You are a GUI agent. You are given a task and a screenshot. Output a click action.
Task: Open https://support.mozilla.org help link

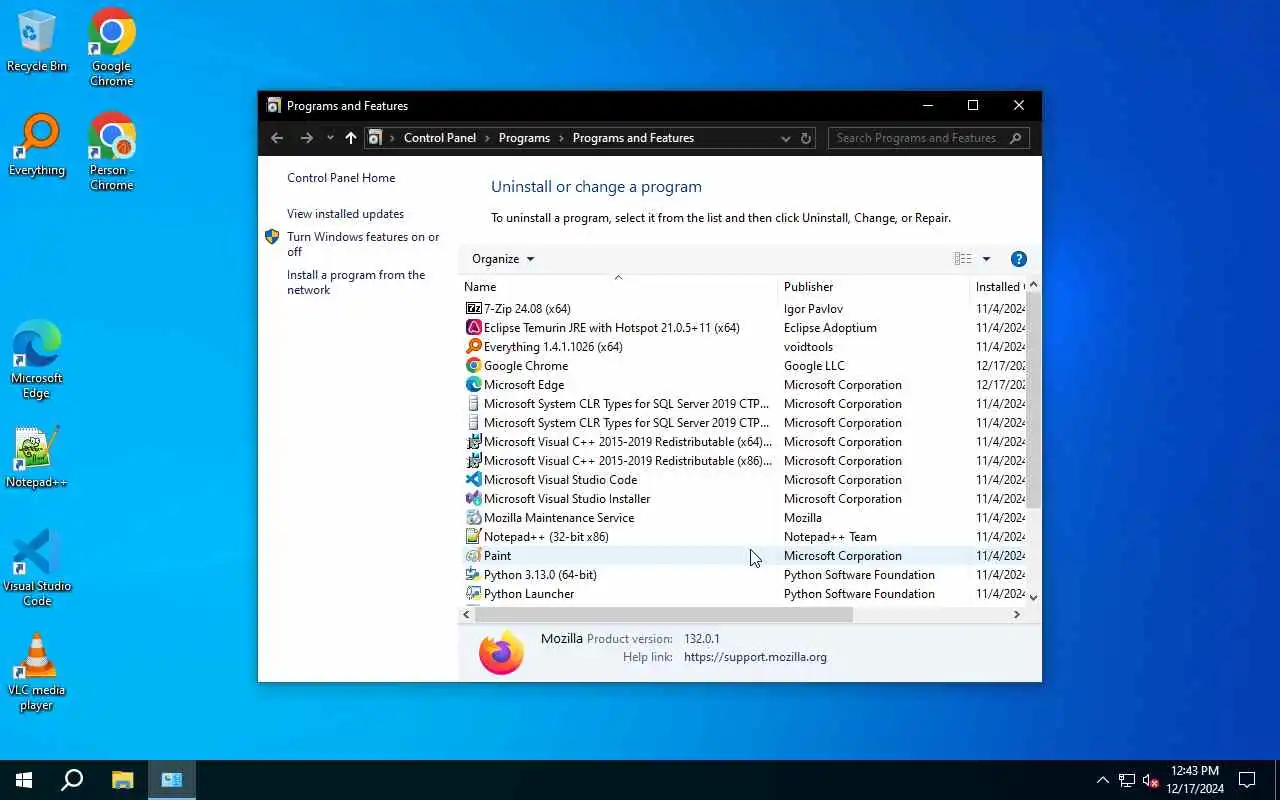755,657
